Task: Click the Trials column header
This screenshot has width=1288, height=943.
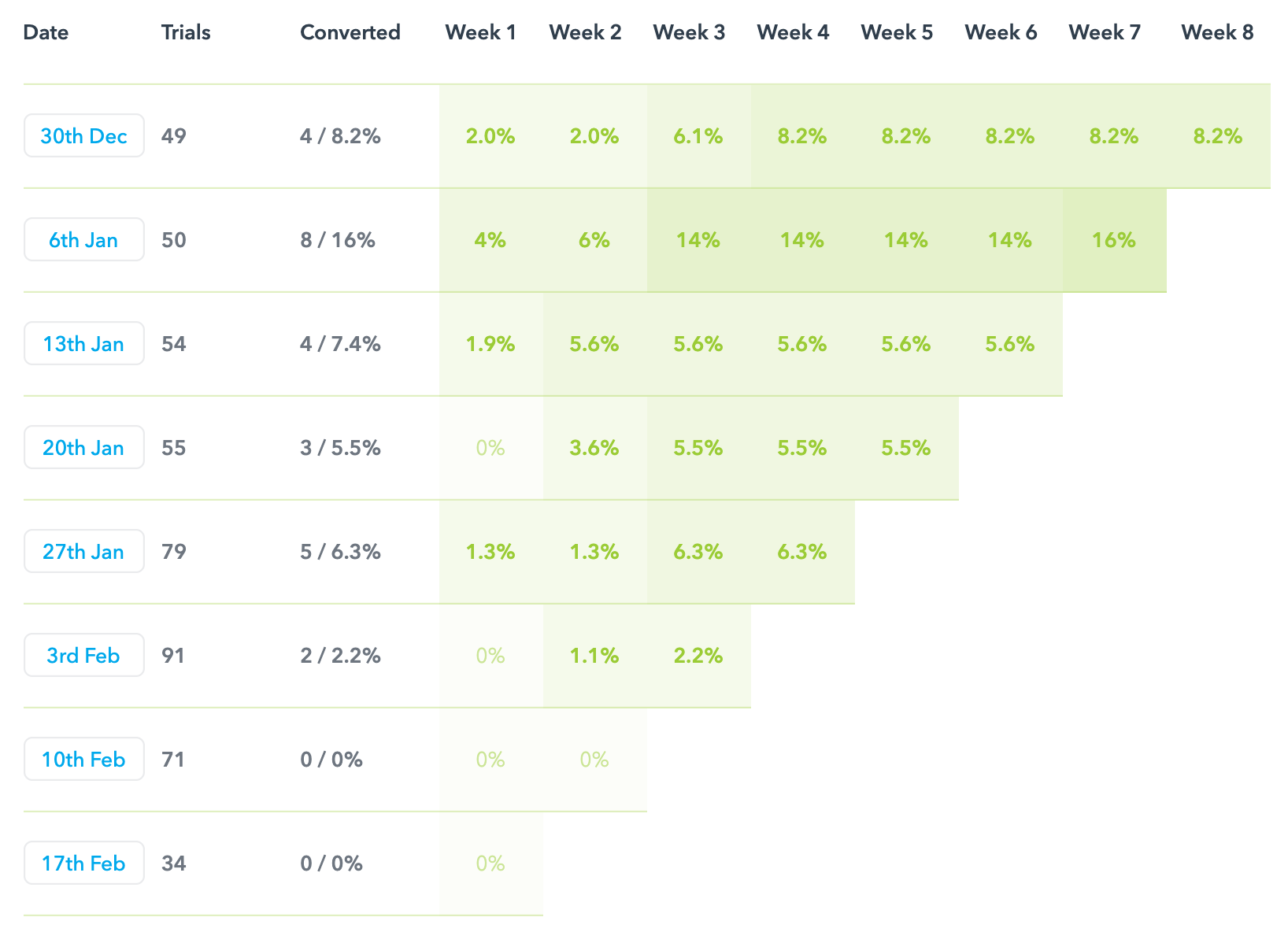Action: [x=186, y=32]
